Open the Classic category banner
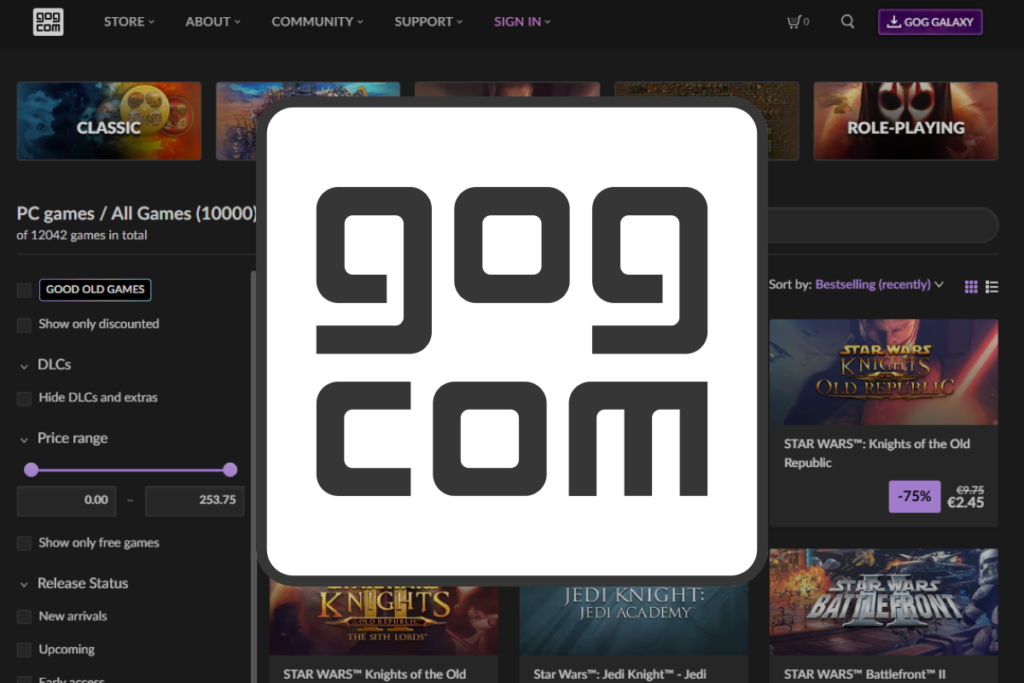 click(109, 121)
